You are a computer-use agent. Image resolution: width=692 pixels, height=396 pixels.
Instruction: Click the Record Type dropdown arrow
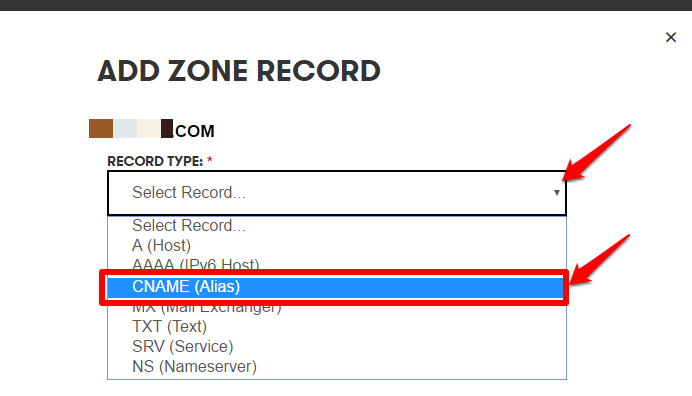point(557,192)
